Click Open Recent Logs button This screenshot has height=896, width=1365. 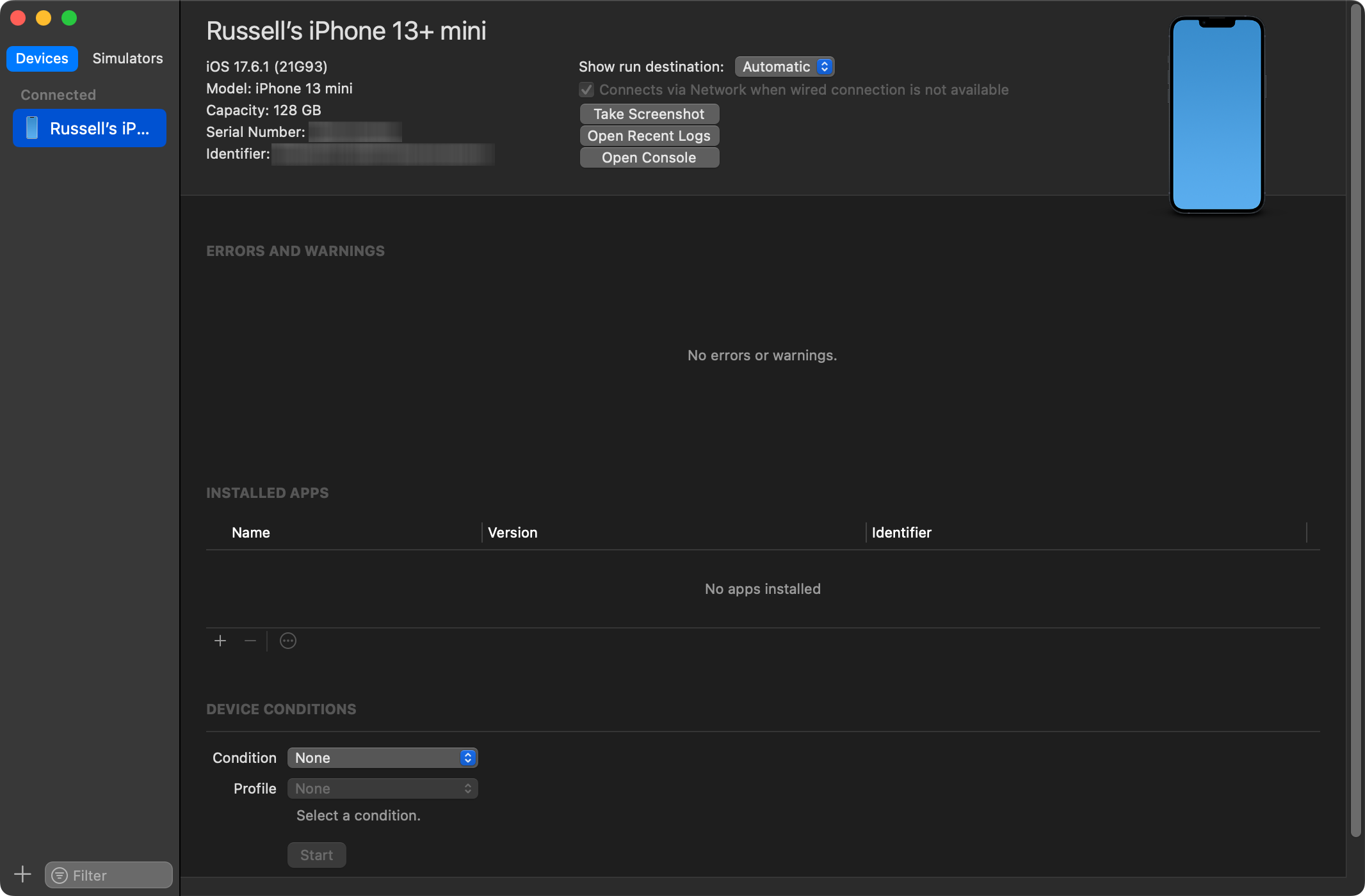(649, 136)
